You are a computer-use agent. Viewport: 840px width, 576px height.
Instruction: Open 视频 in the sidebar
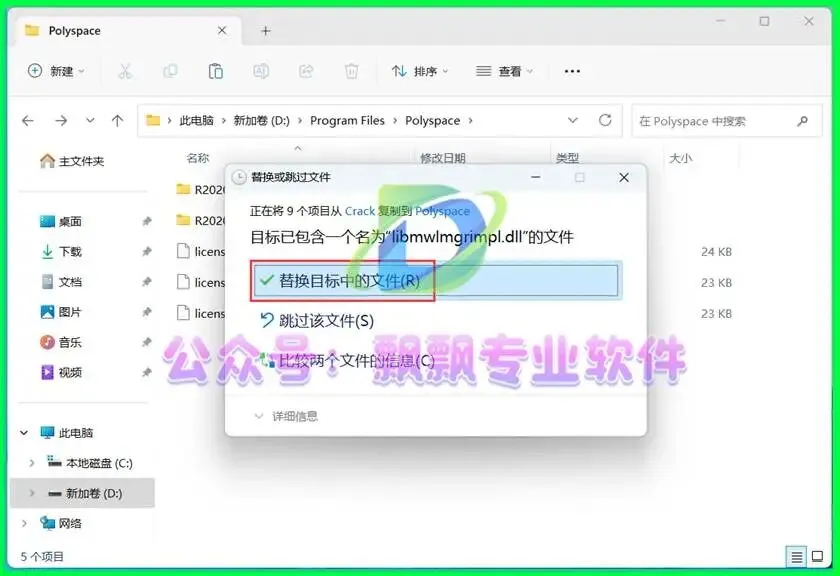pyautogui.click(x=61, y=372)
